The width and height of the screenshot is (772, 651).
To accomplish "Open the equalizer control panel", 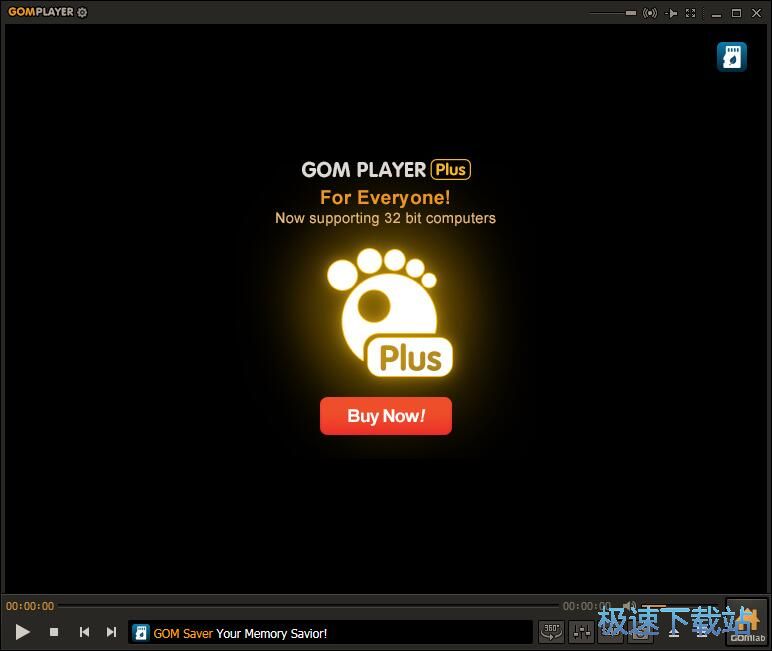I will 581,631.
